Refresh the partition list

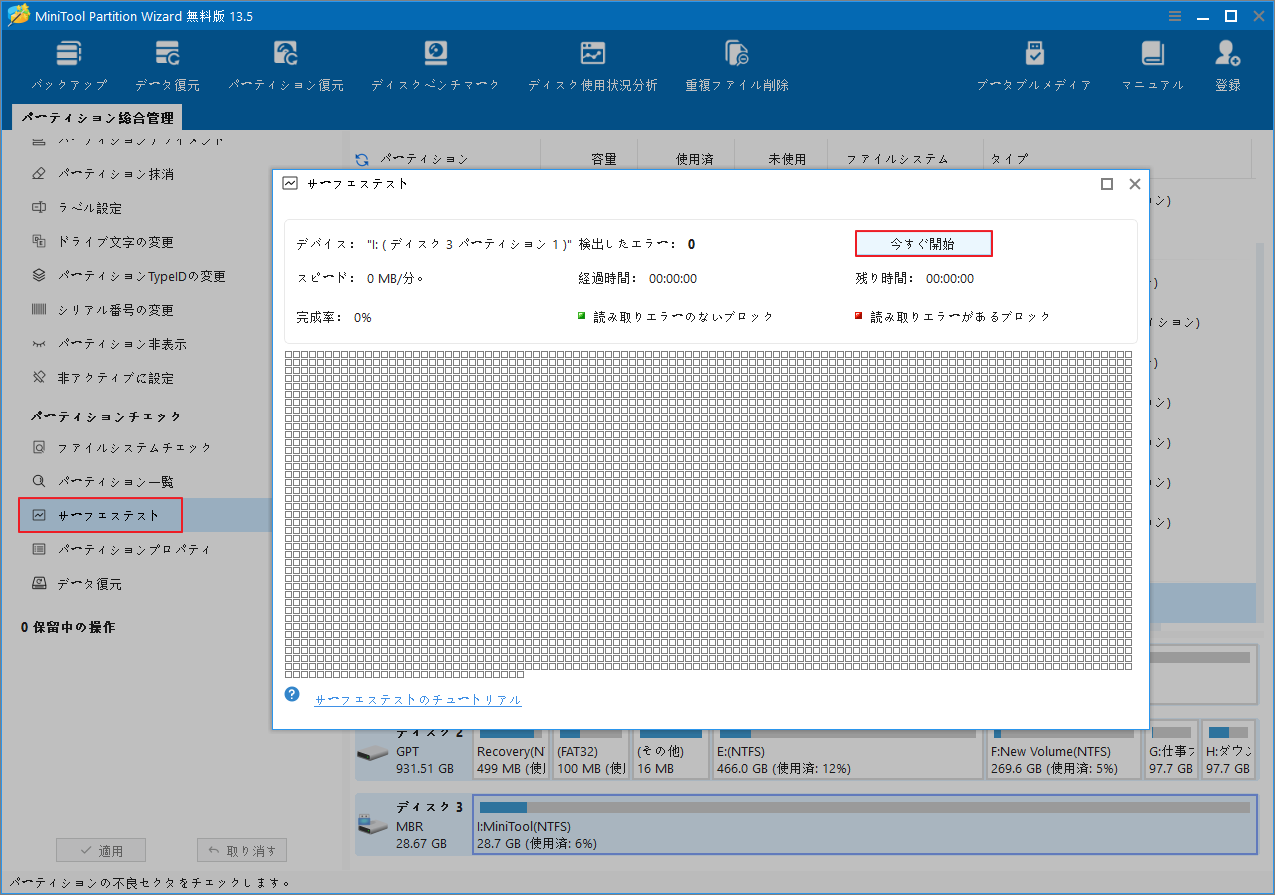click(x=360, y=158)
